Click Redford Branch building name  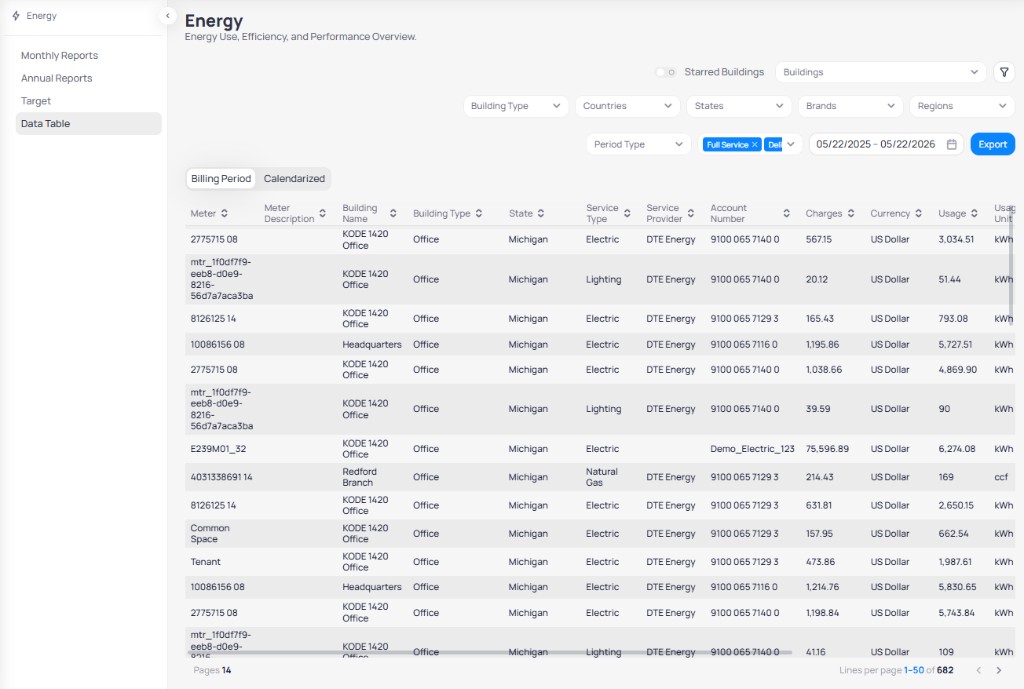pyautogui.click(x=359, y=477)
